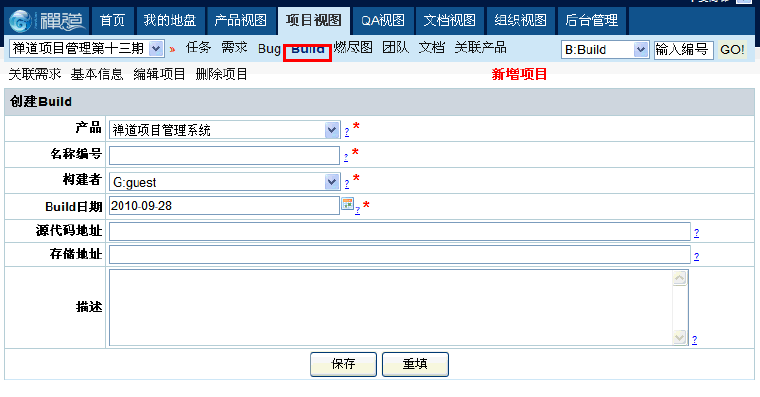Click the 删除项目 link

pos(222,74)
